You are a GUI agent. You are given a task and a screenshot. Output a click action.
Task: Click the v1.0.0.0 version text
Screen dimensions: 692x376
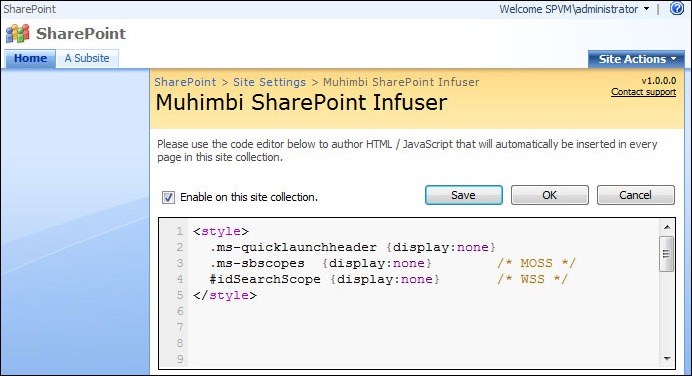(x=658, y=81)
